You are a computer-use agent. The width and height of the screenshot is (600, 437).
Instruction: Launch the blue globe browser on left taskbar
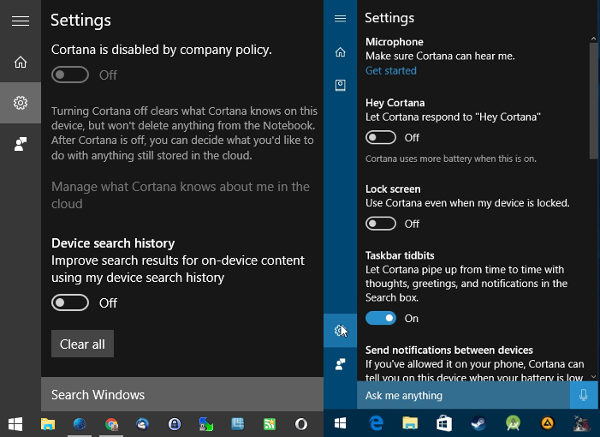(x=80, y=424)
